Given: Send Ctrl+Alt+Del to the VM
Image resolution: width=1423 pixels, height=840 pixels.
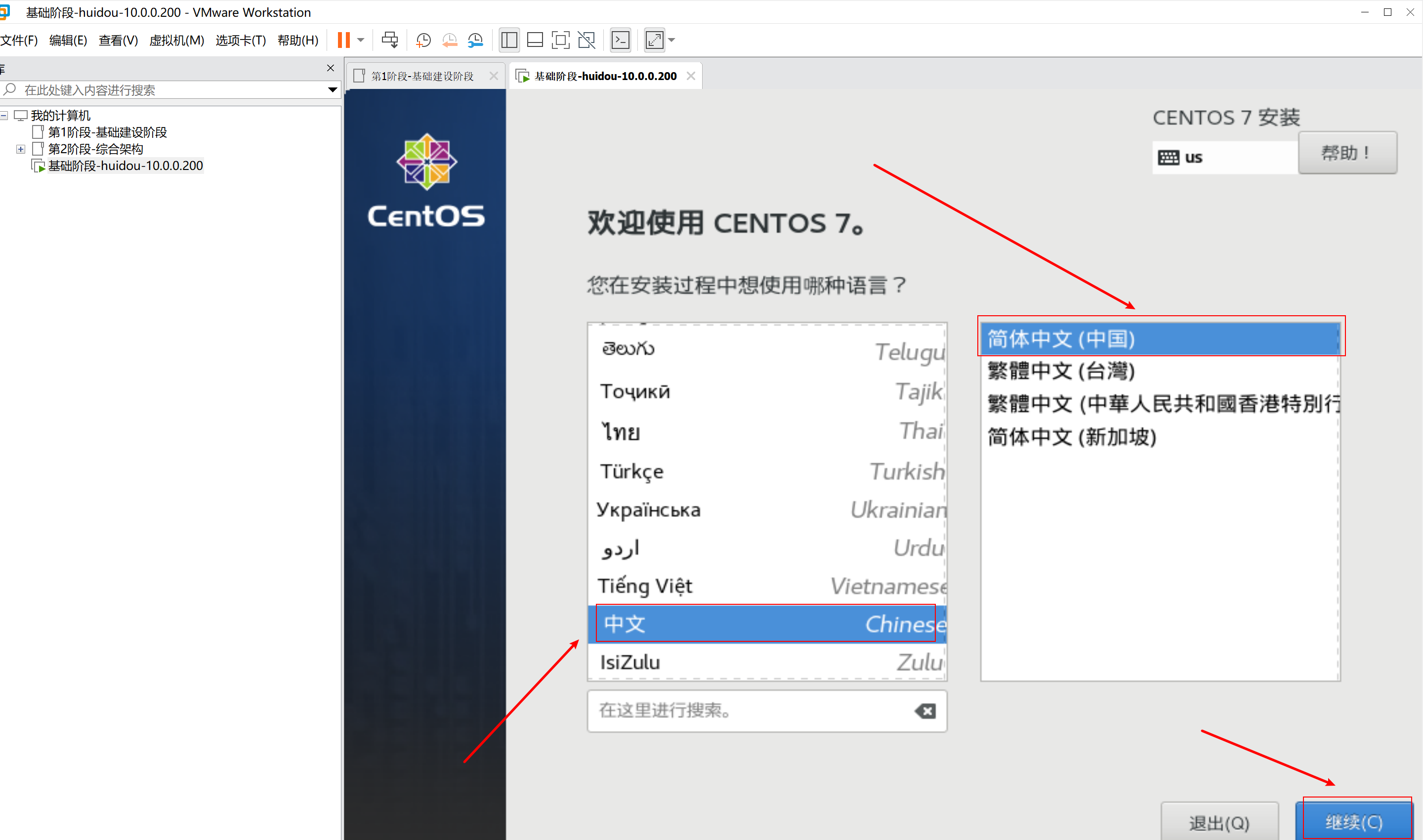Looking at the screenshot, I should click(x=389, y=40).
